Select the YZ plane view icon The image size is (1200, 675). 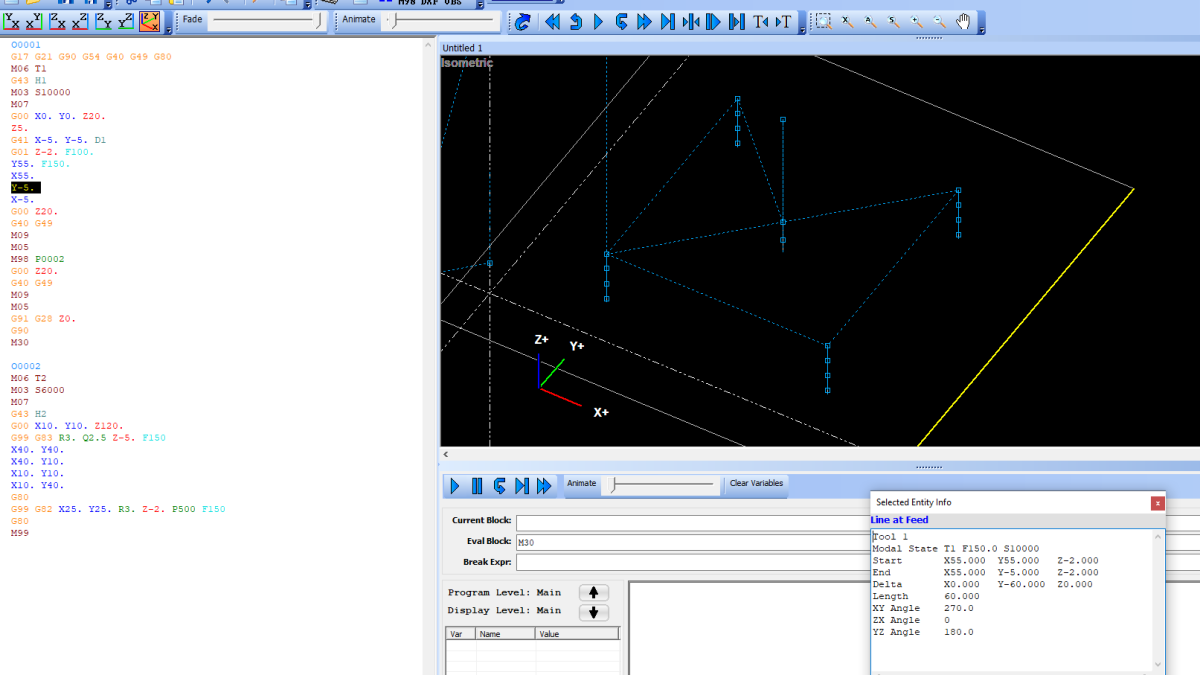click(x=127, y=20)
